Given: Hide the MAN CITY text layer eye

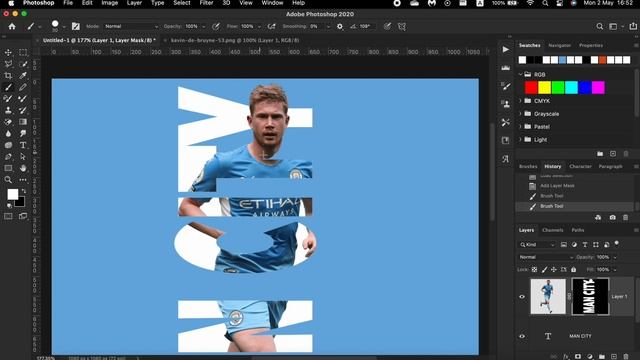Looking at the screenshot, I should pos(522,336).
